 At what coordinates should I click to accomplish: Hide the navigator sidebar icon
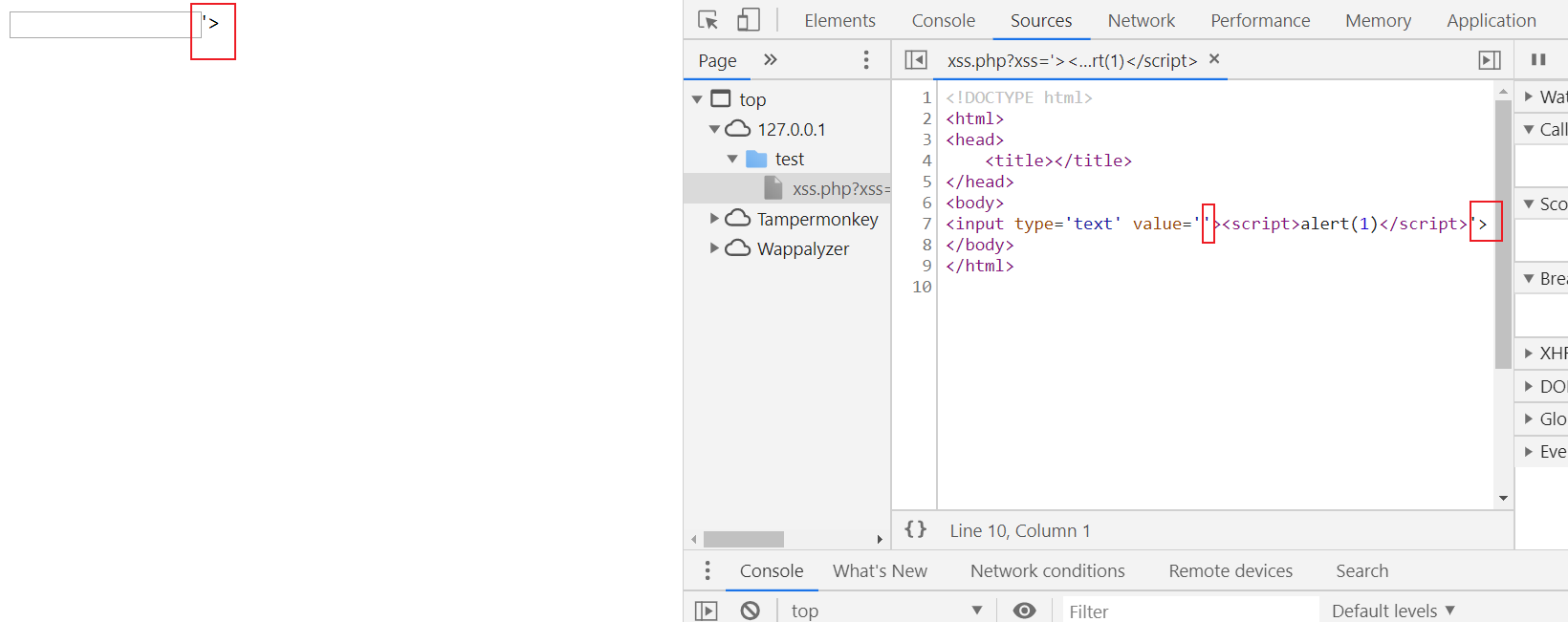(x=916, y=60)
